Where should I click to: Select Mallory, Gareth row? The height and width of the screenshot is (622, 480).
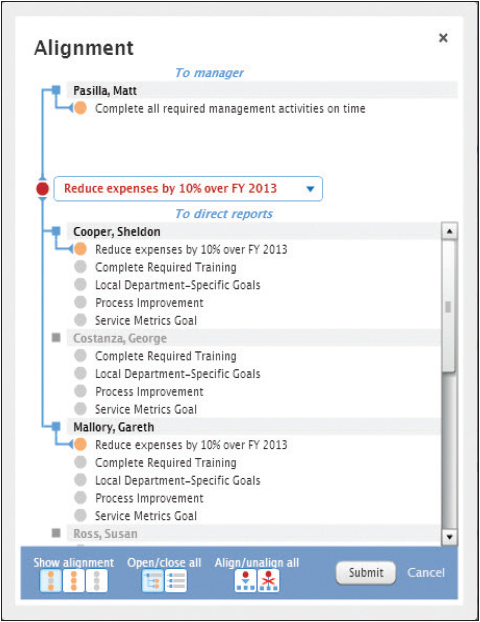254,427
